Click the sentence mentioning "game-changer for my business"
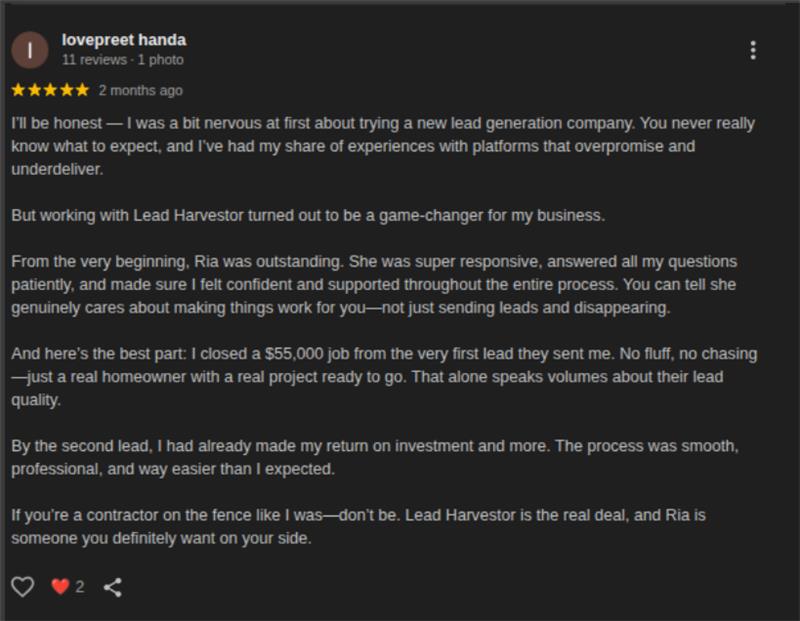Viewport: 800px width, 621px height. (308, 215)
